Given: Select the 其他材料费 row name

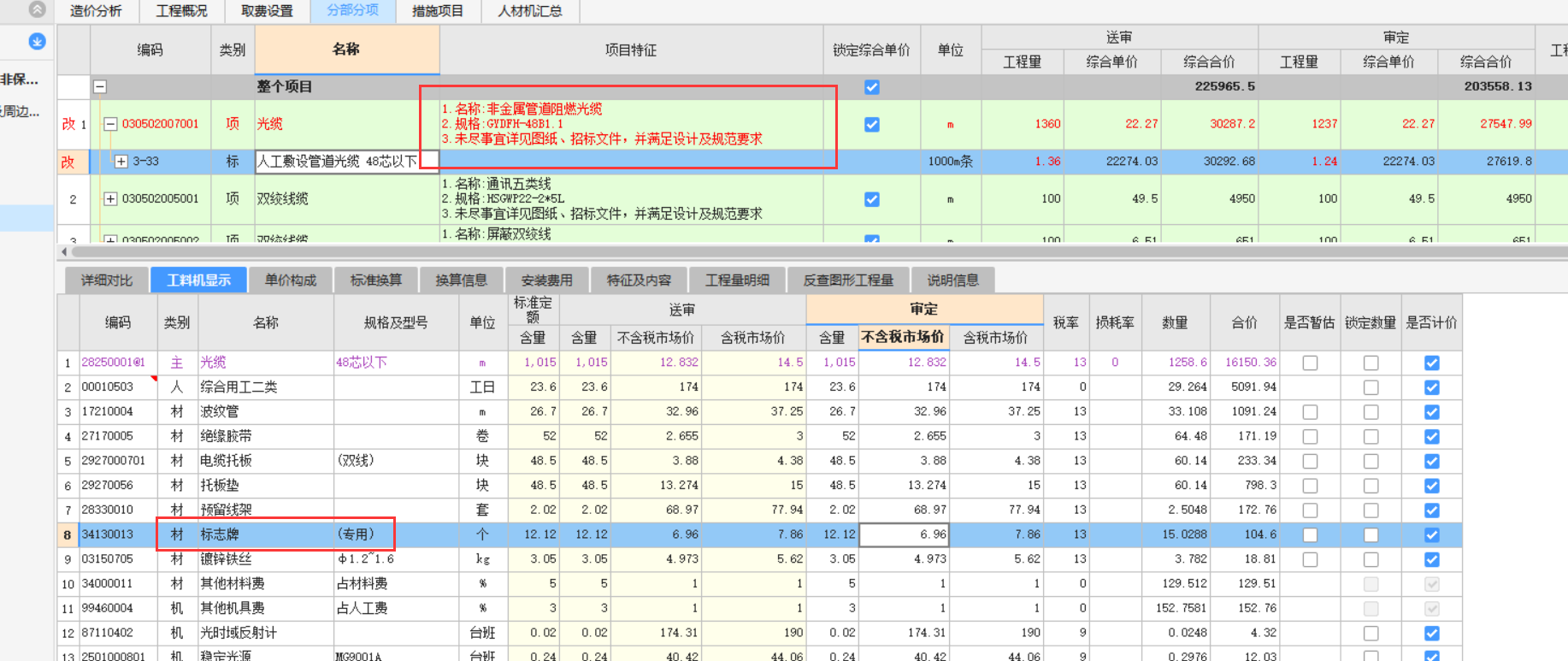Looking at the screenshot, I should pos(233,584).
